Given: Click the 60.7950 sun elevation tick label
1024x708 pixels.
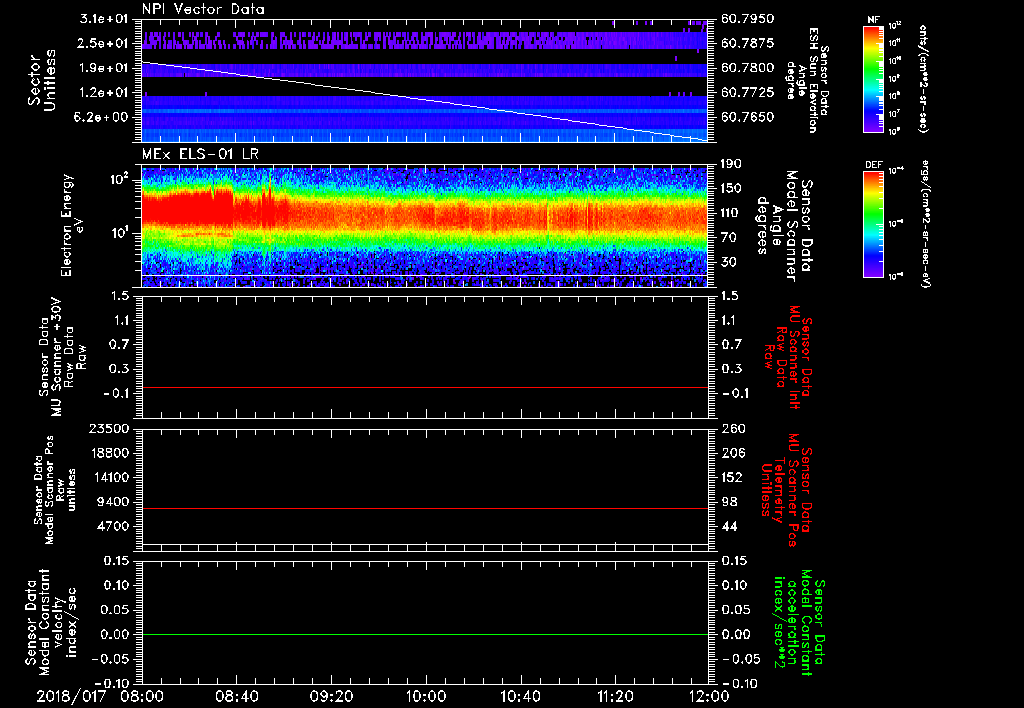Looking at the screenshot, I should pos(747,19).
